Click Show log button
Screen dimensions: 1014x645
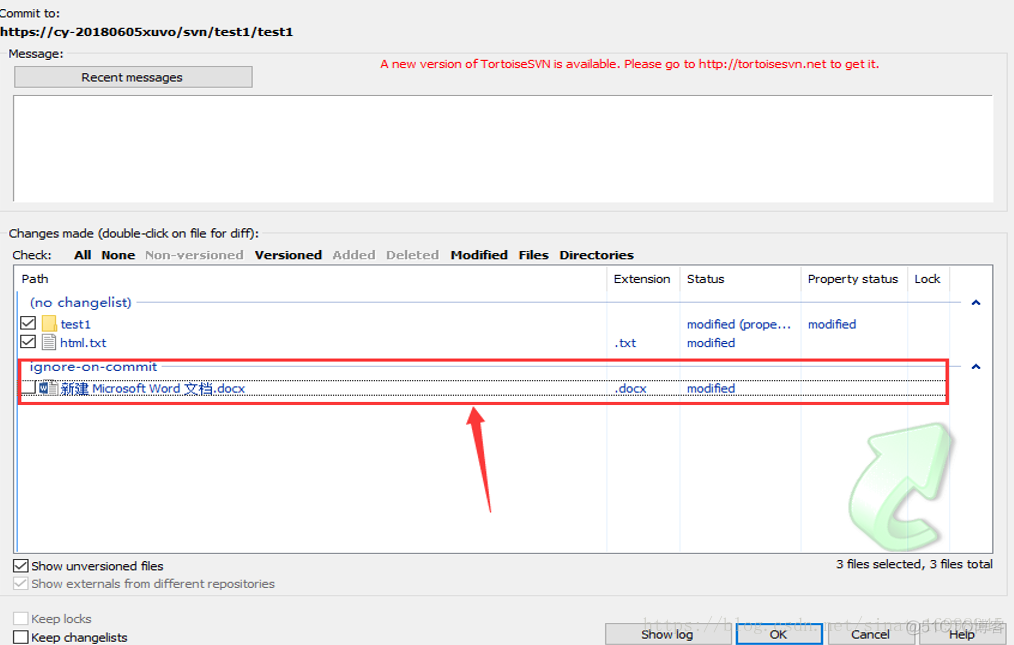pyautogui.click(x=667, y=635)
